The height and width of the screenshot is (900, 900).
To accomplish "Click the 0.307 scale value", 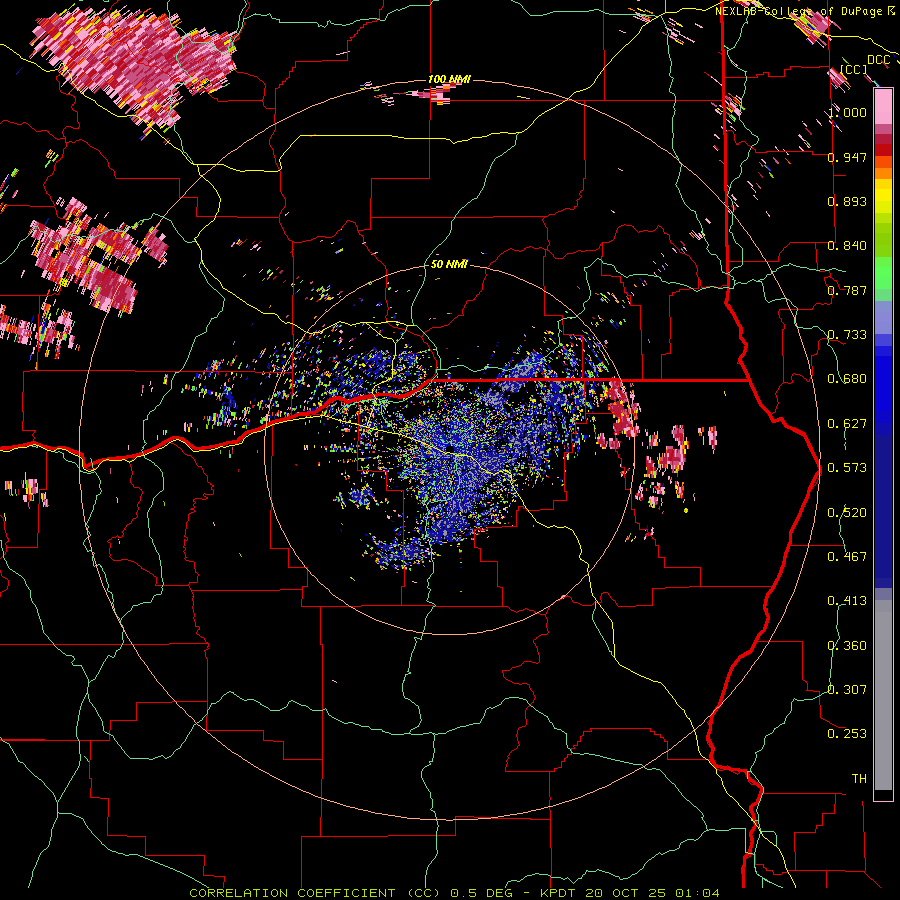I will pos(847,689).
